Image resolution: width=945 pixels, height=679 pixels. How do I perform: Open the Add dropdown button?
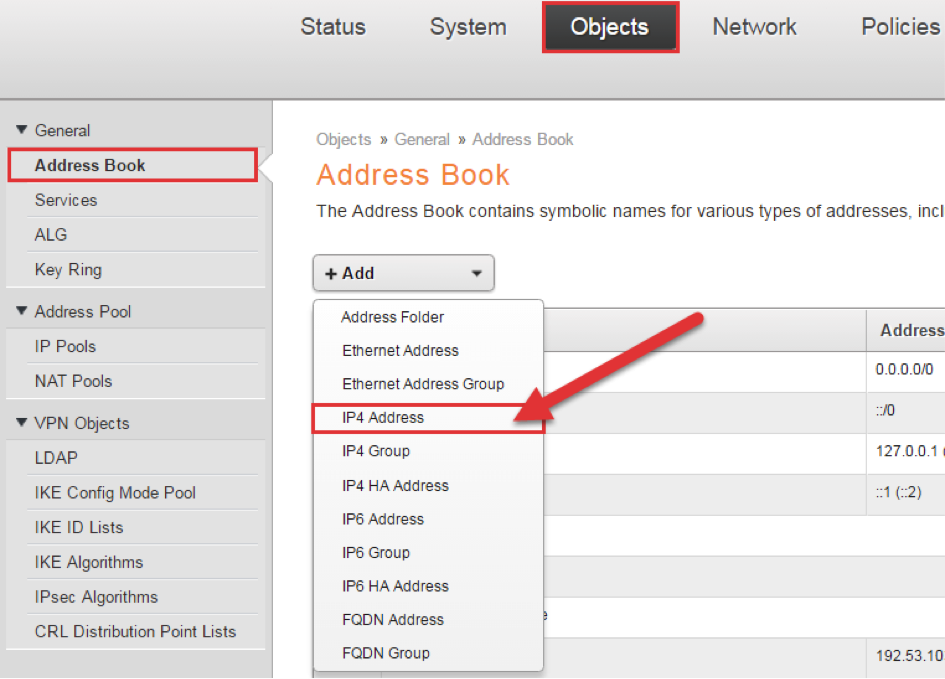[x=403, y=273]
